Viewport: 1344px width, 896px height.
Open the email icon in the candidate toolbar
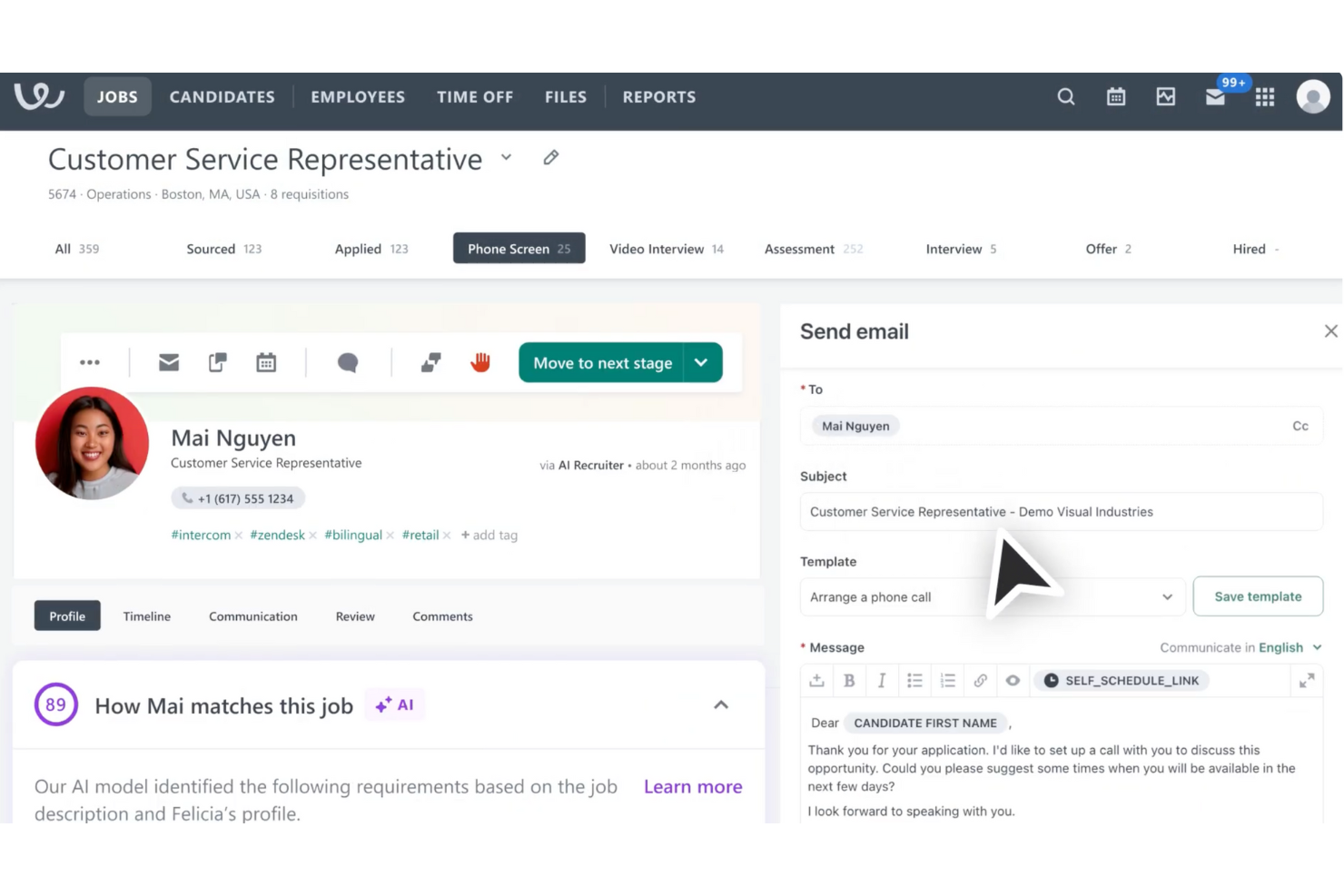[168, 362]
